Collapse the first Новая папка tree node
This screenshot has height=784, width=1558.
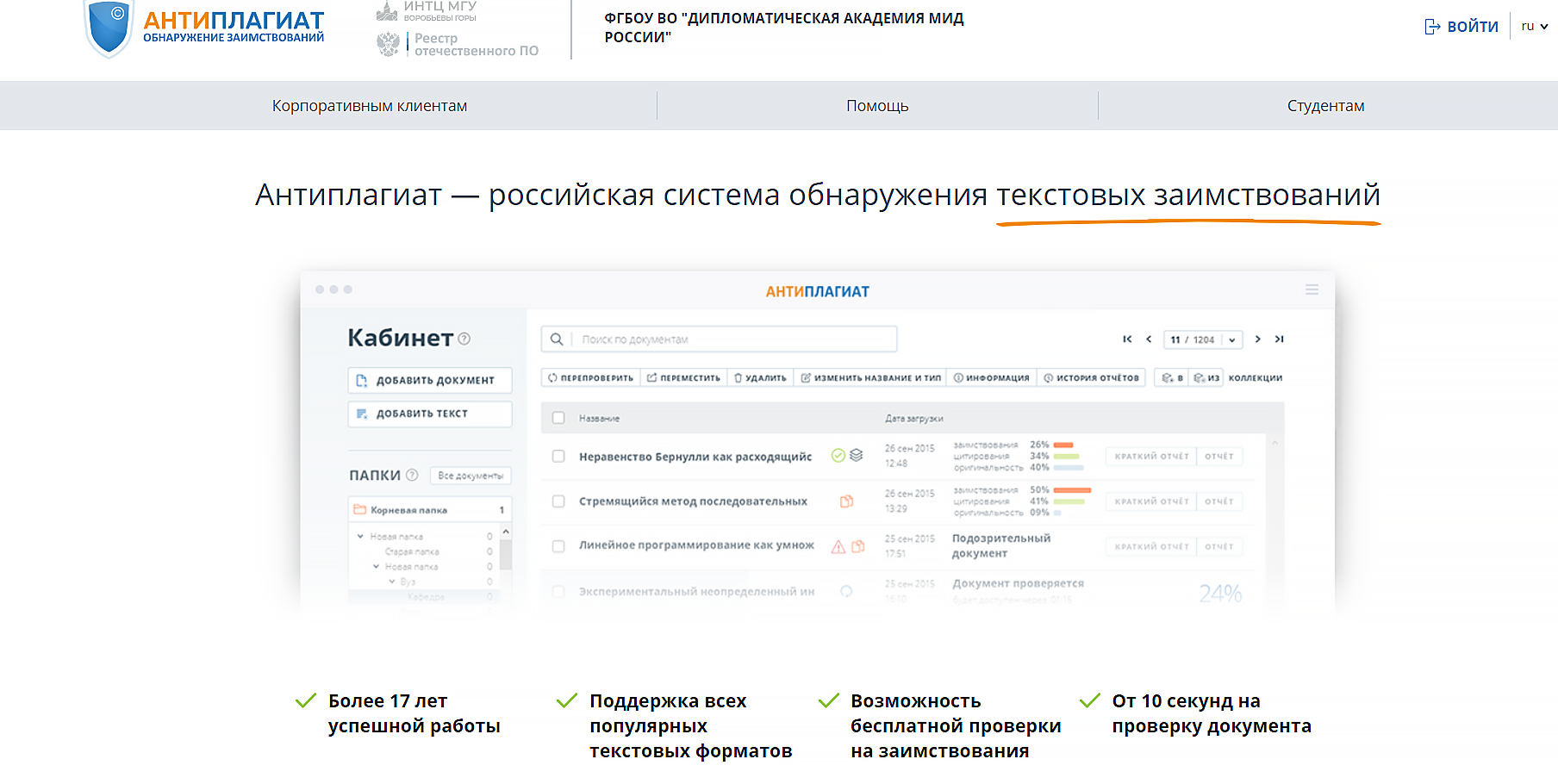pyautogui.click(x=360, y=536)
